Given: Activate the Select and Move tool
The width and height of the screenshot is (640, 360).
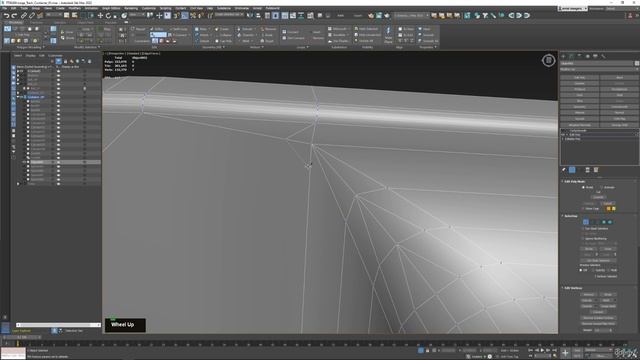Looking at the screenshot, I should coord(100,16).
